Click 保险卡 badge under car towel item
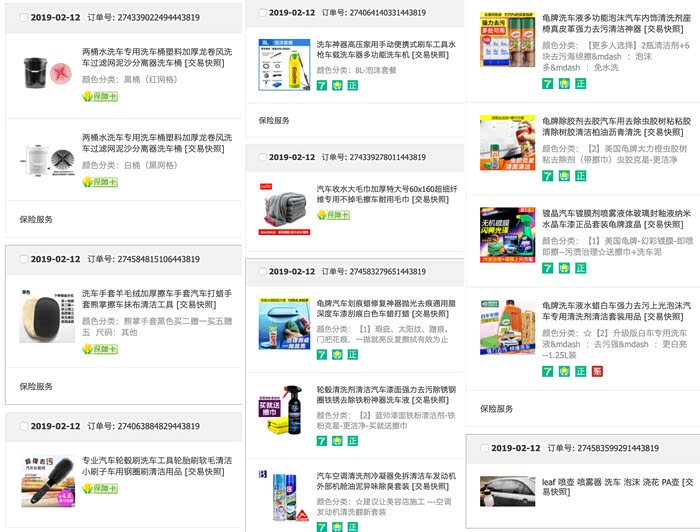700x532 pixels. [333, 215]
